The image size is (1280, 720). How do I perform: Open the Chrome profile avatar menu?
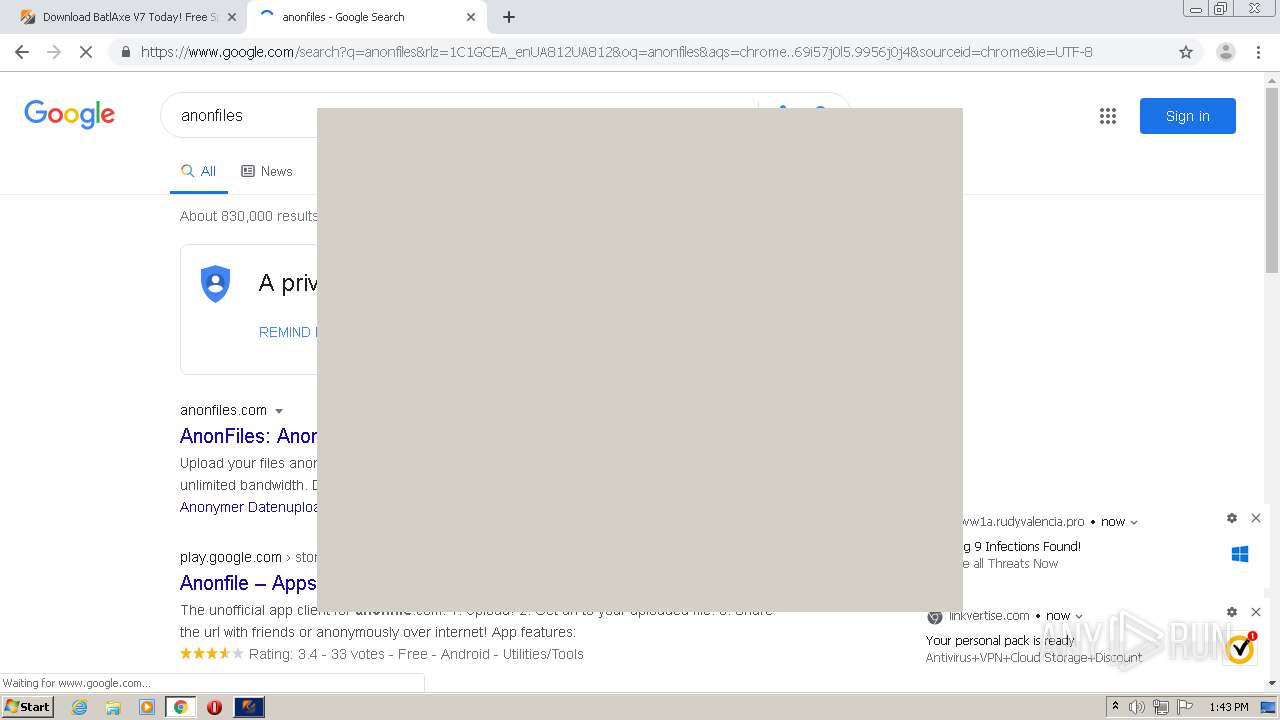(1225, 52)
